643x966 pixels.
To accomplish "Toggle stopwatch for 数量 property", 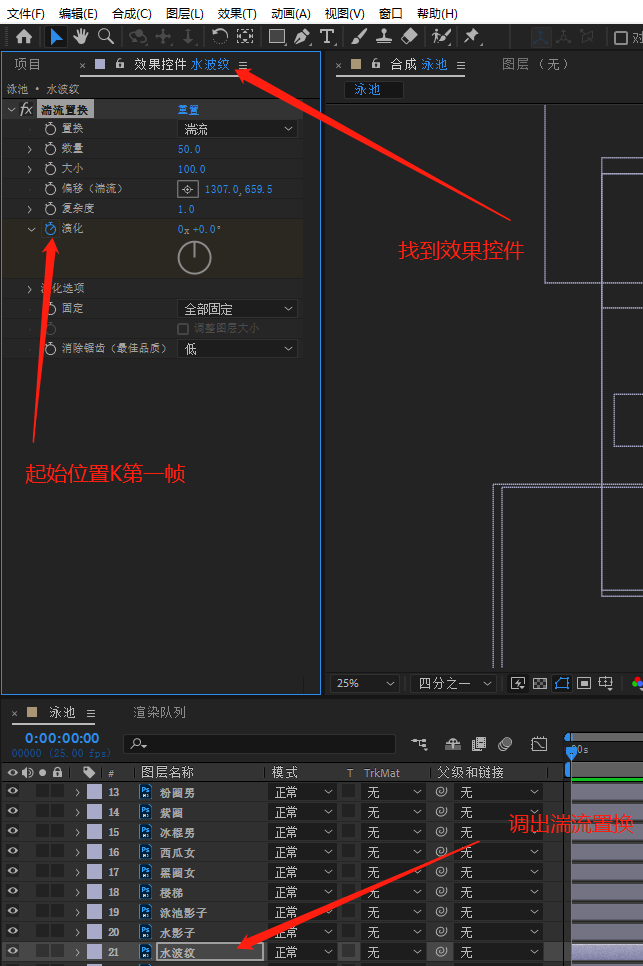I will pos(50,148).
